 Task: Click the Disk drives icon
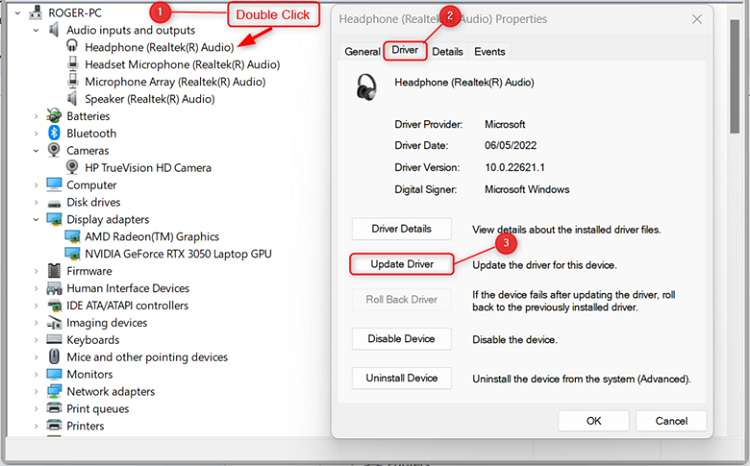(54, 203)
